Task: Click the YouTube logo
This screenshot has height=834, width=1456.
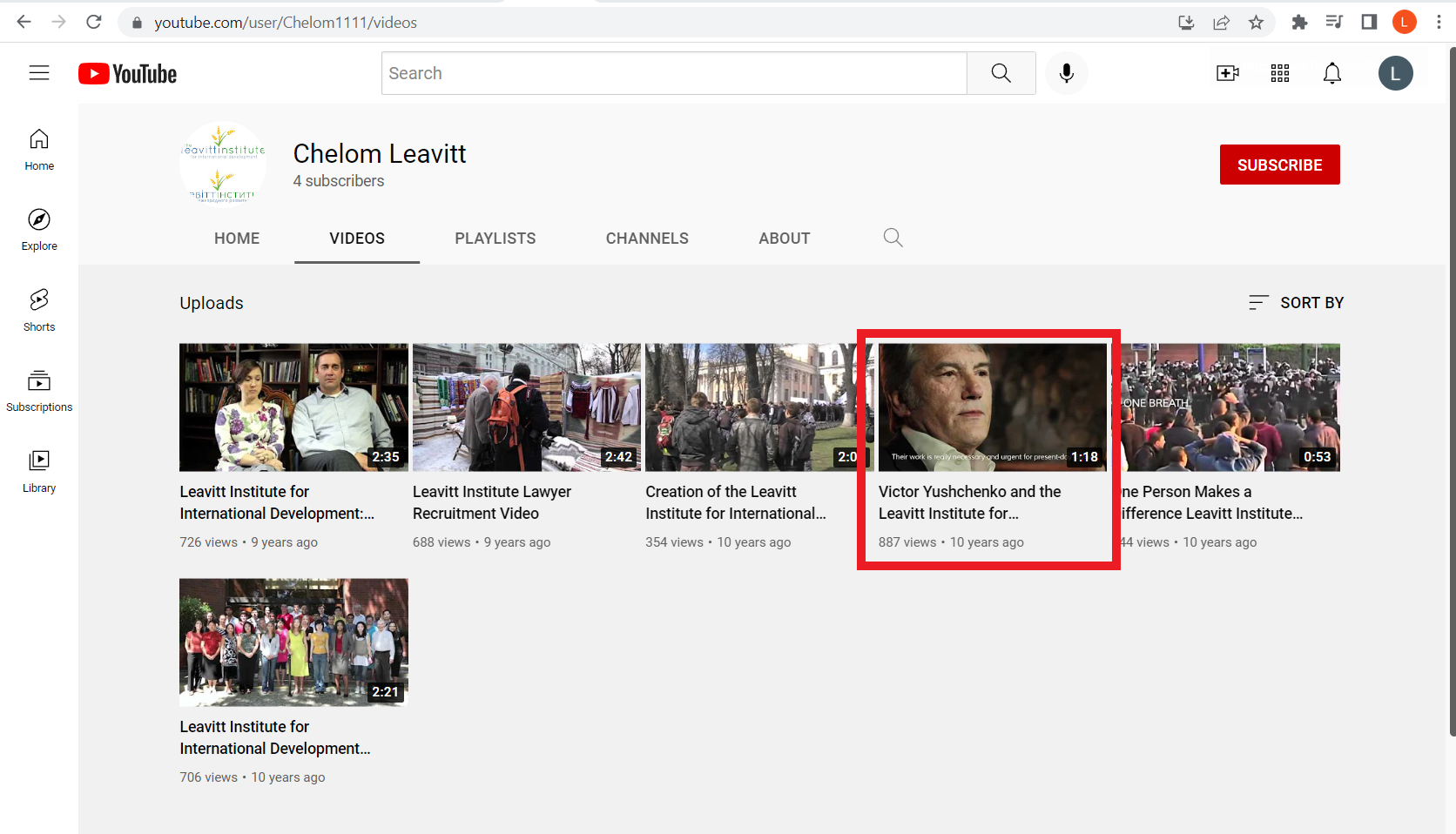Action: tap(127, 74)
